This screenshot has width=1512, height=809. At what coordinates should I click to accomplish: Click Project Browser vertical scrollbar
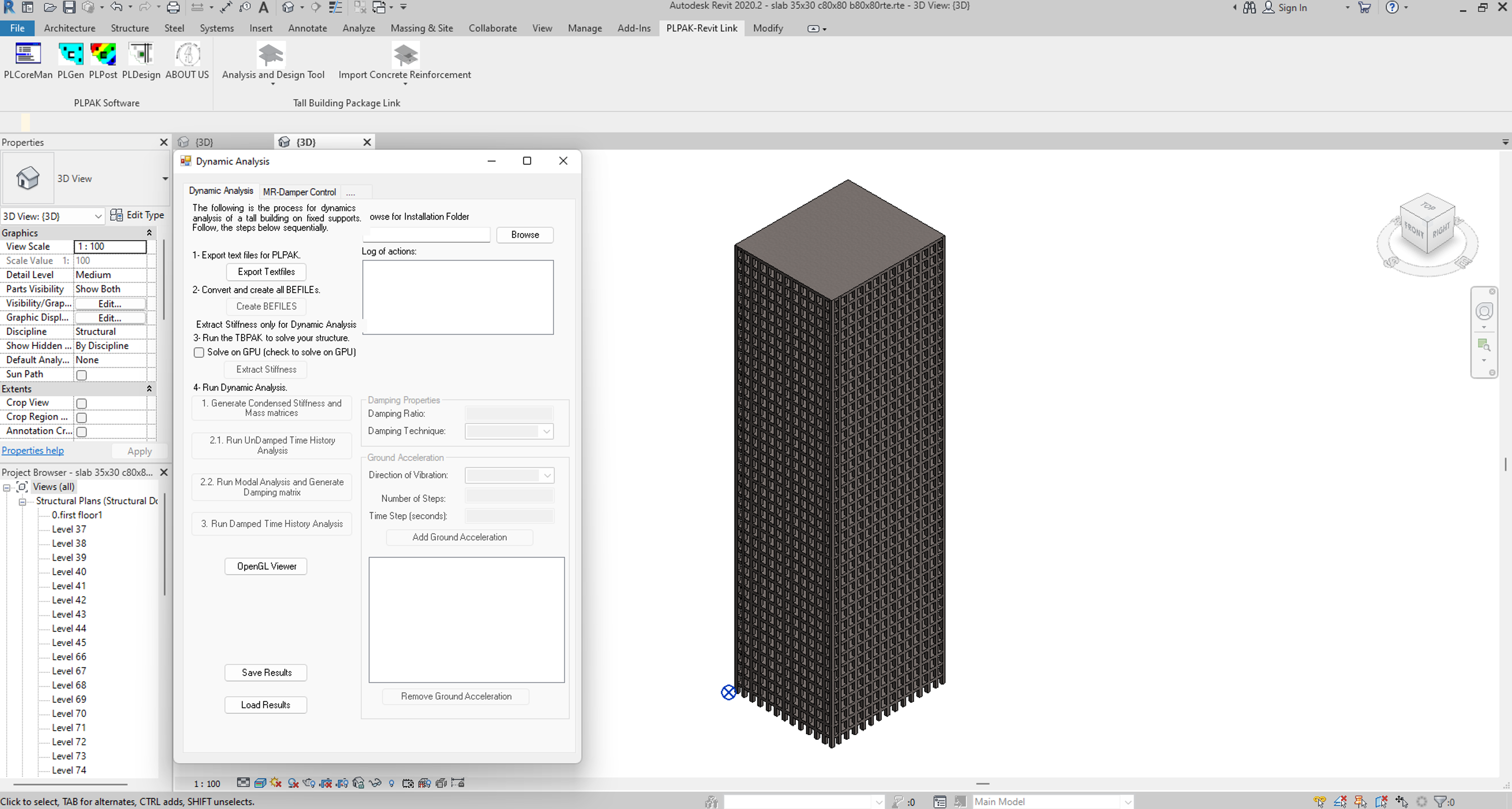pos(164,544)
